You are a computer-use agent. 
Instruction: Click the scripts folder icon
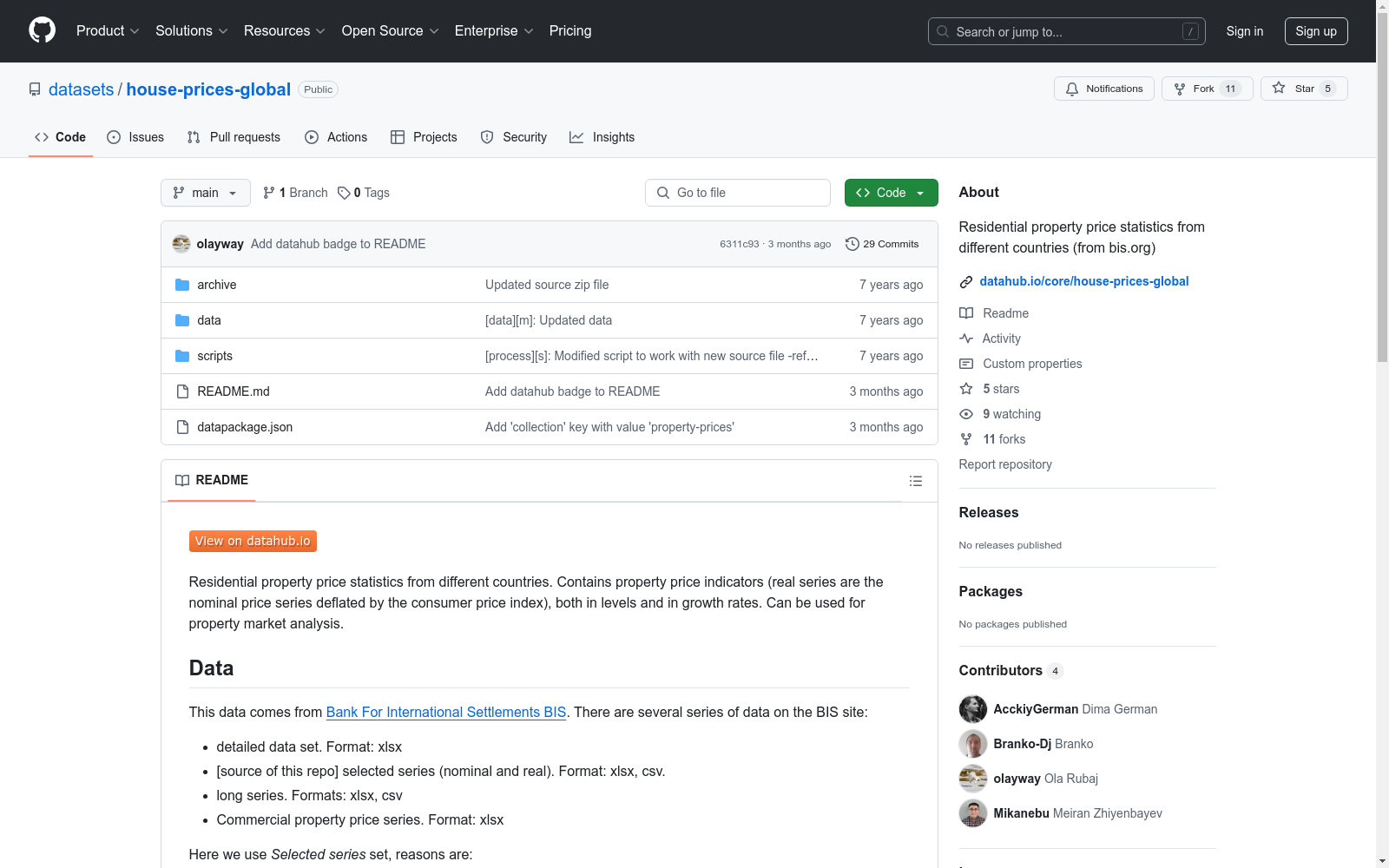tap(182, 356)
